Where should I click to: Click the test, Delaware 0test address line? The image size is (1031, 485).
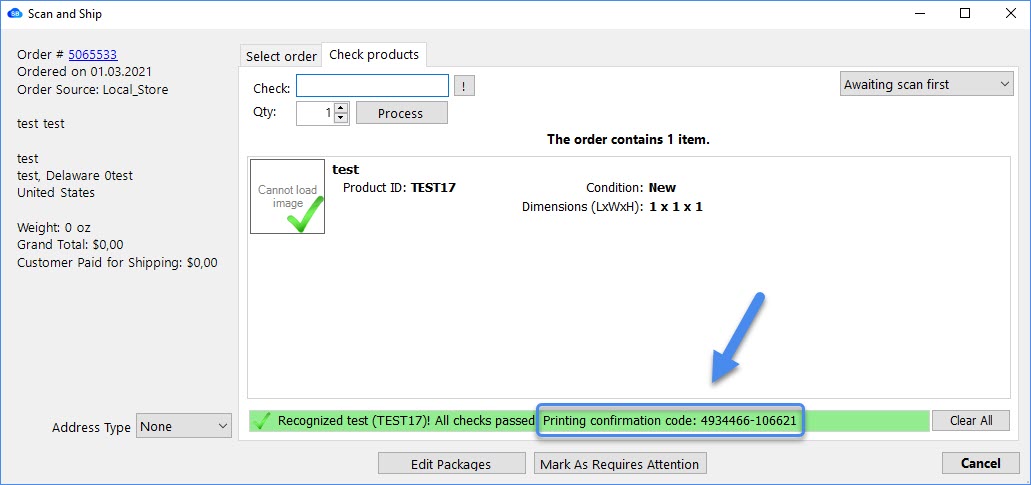click(75, 175)
